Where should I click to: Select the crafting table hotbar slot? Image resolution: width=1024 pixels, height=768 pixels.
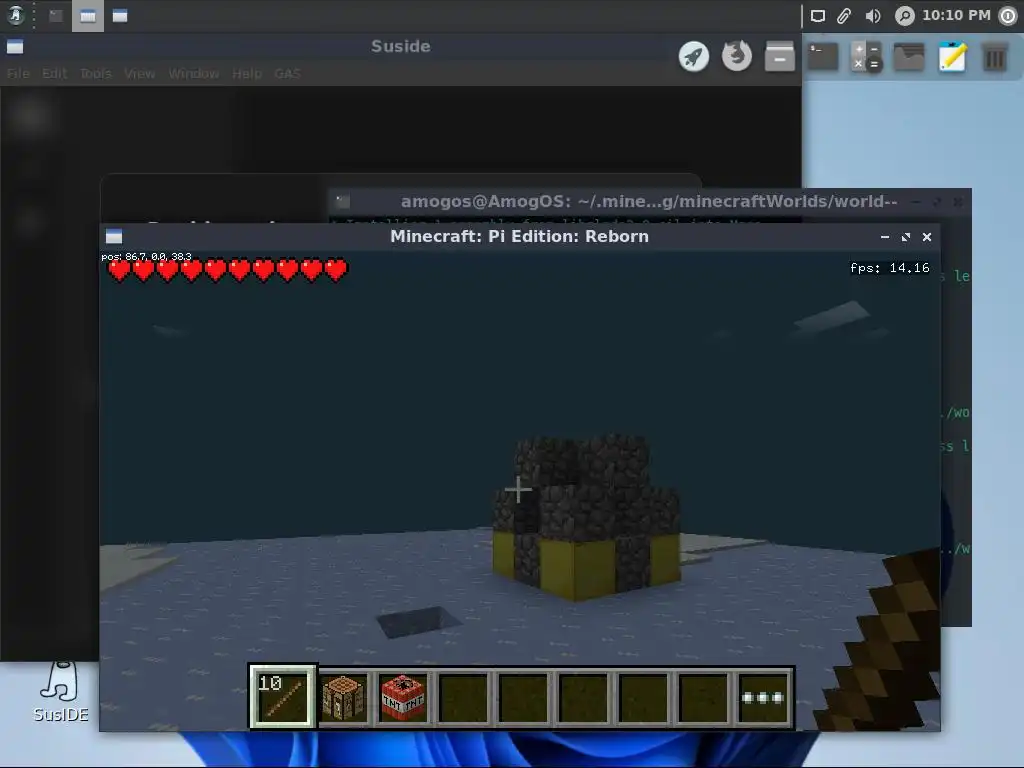coord(343,697)
